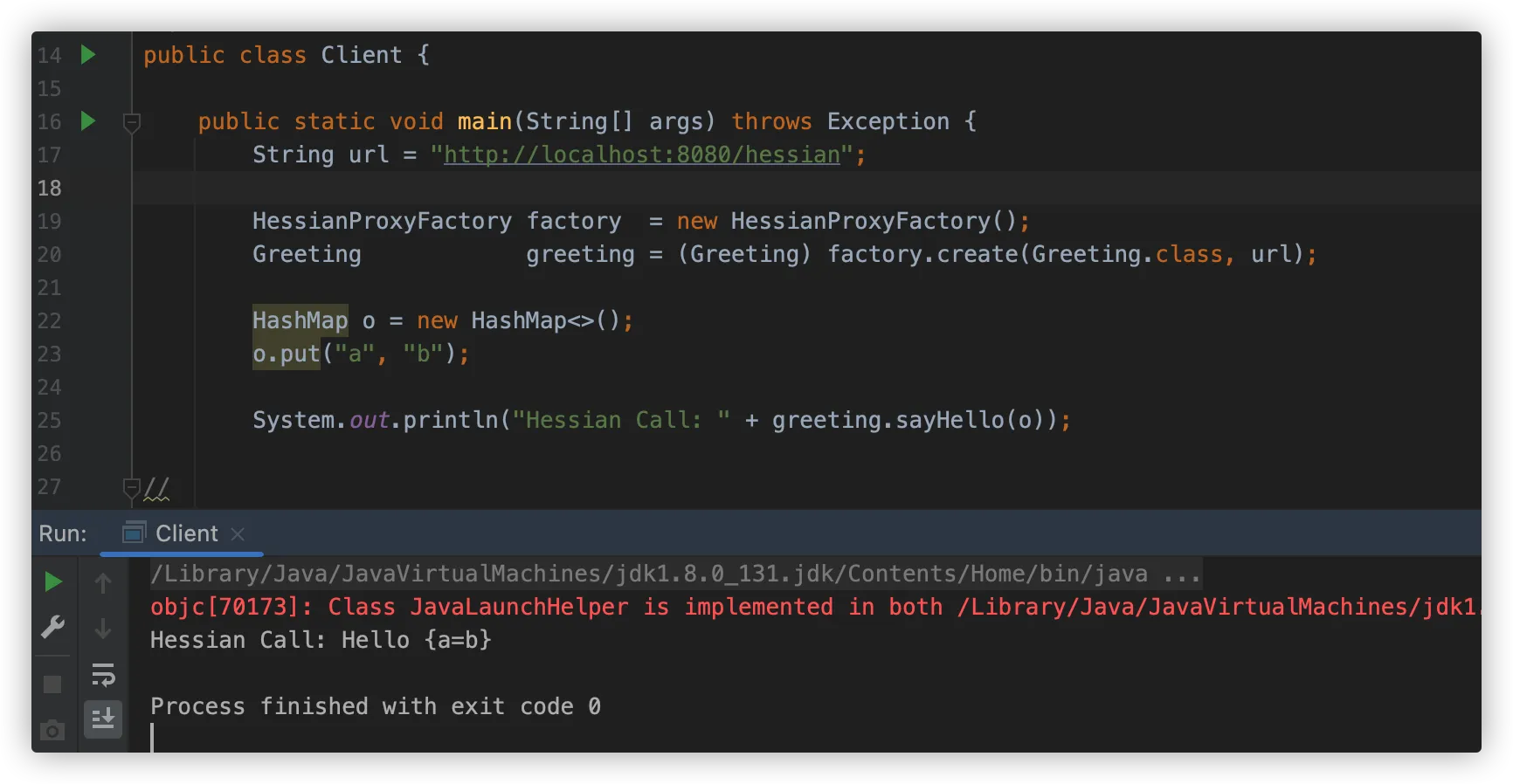This screenshot has width=1513, height=784.
Task: Click the o.put call on line 23
Action: 287,354
